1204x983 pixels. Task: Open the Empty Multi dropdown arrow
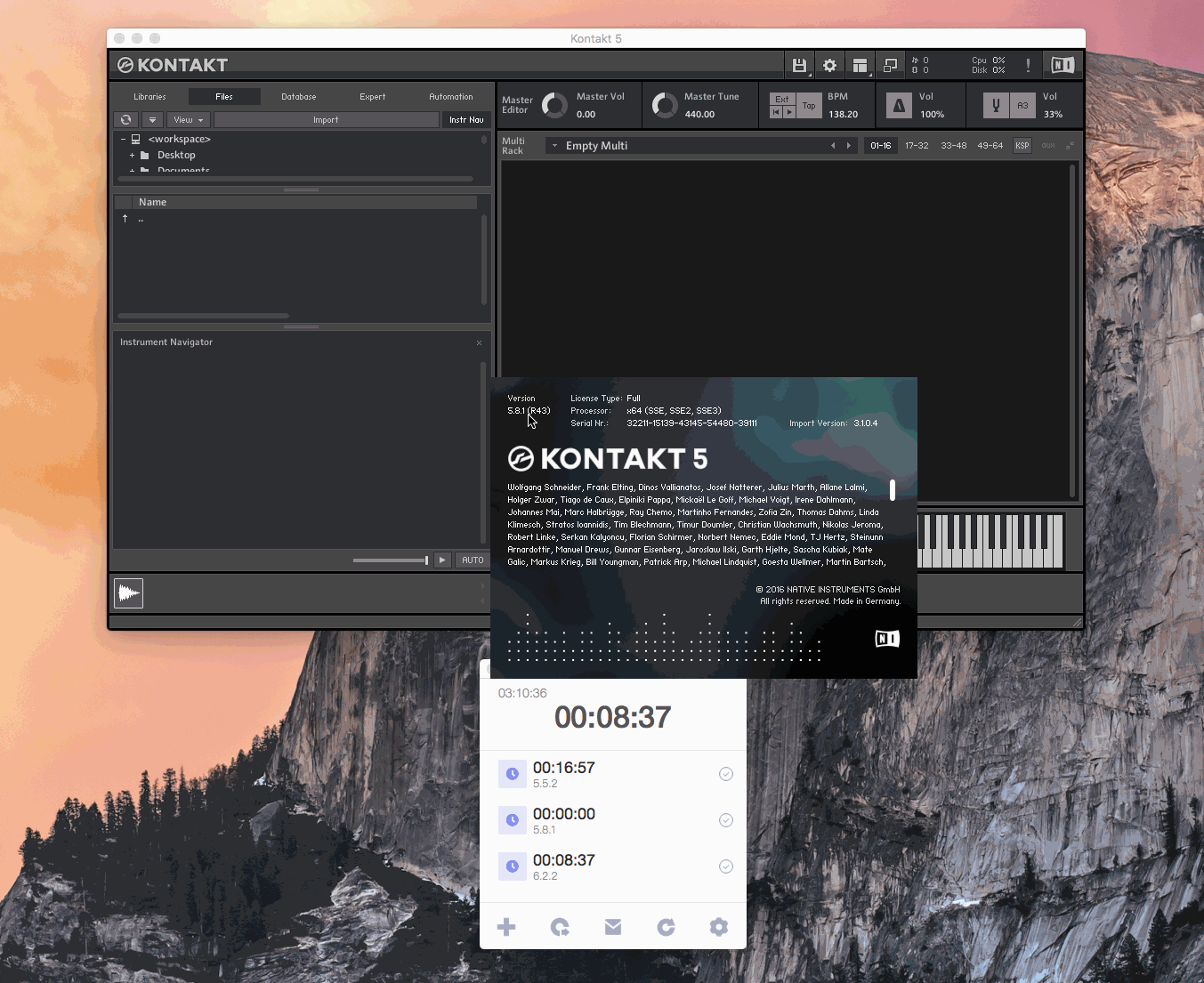[x=554, y=145]
